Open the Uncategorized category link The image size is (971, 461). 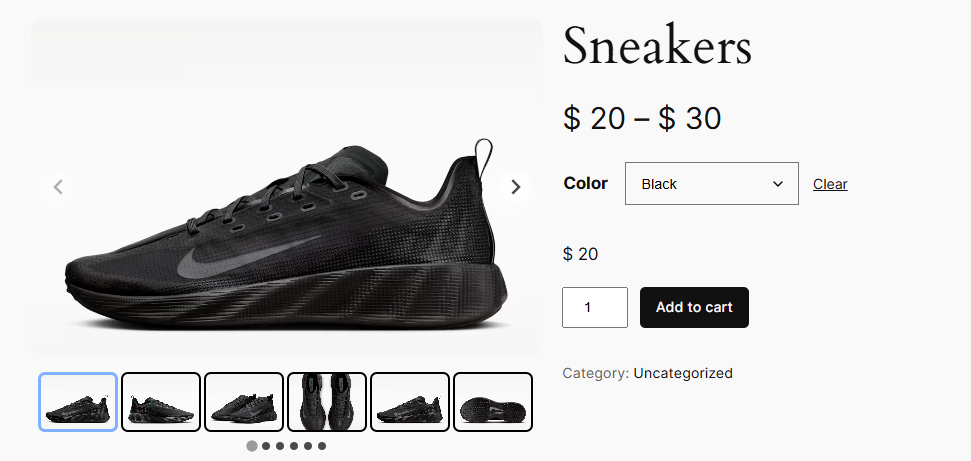pyautogui.click(x=683, y=373)
